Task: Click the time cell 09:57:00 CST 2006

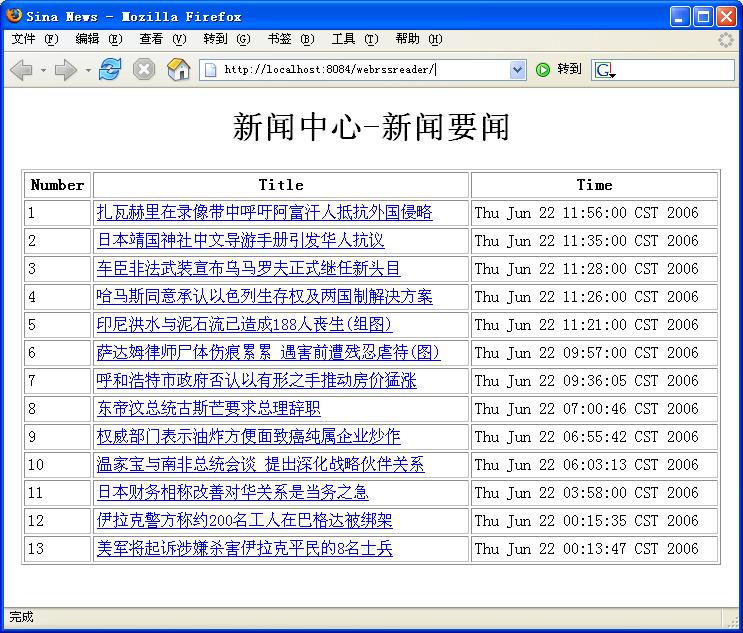Action: (x=594, y=353)
